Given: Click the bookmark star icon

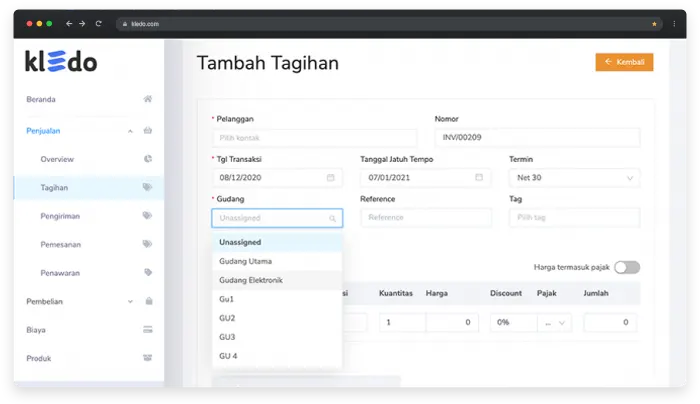Looking at the screenshot, I should point(654,24).
